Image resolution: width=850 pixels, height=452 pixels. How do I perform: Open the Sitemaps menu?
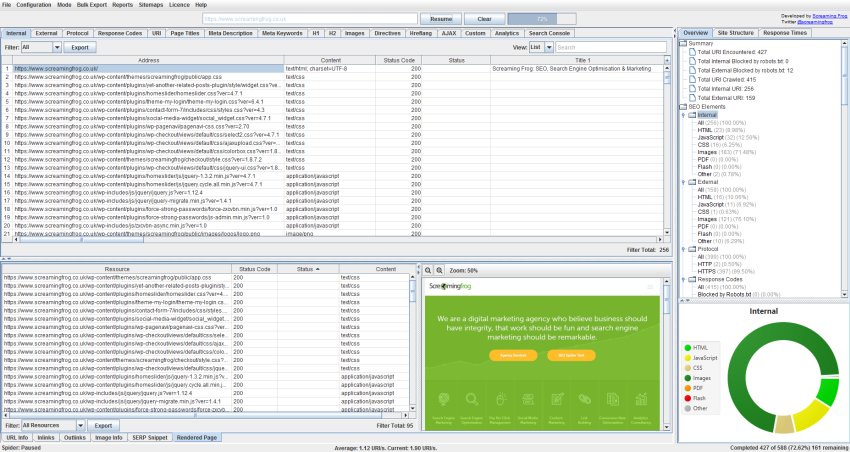(x=151, y=5)
